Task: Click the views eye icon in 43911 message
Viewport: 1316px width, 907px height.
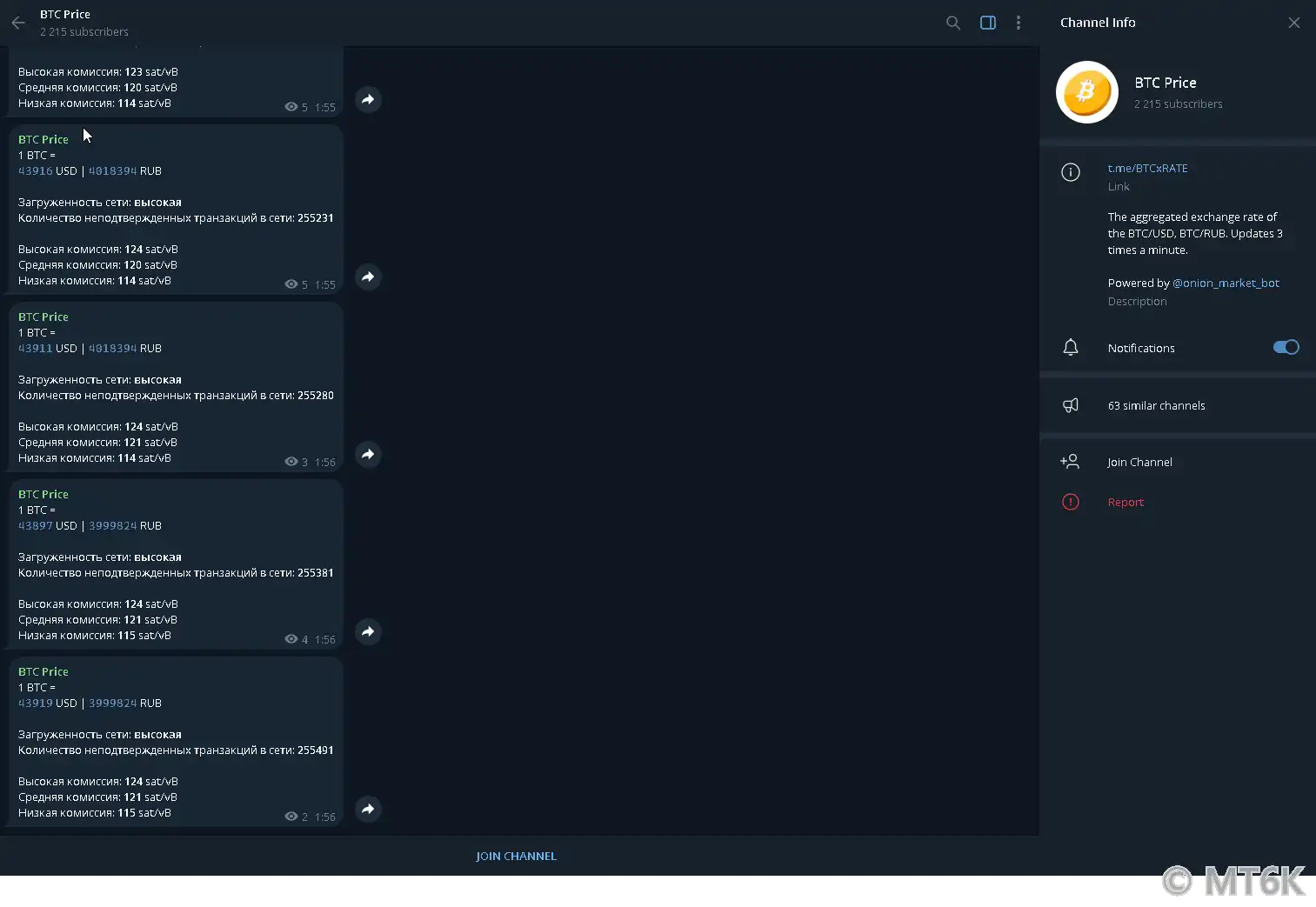Action: [291, 462]
